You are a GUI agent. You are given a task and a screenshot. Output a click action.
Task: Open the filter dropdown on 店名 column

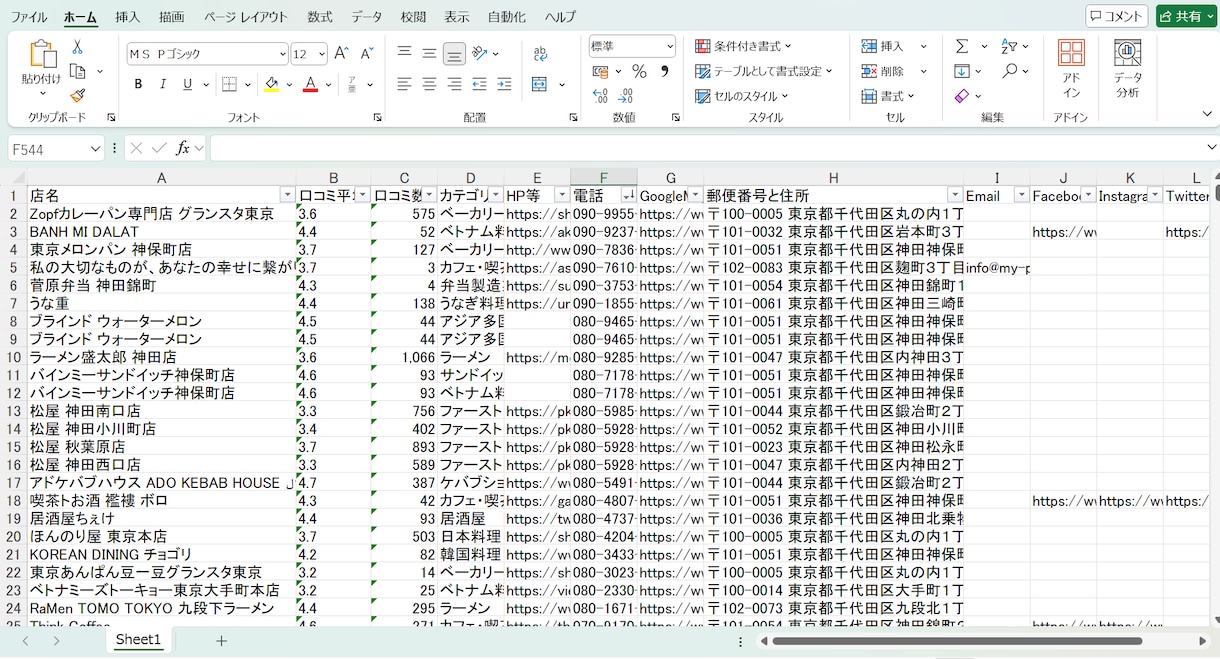[x=288, y=195]
